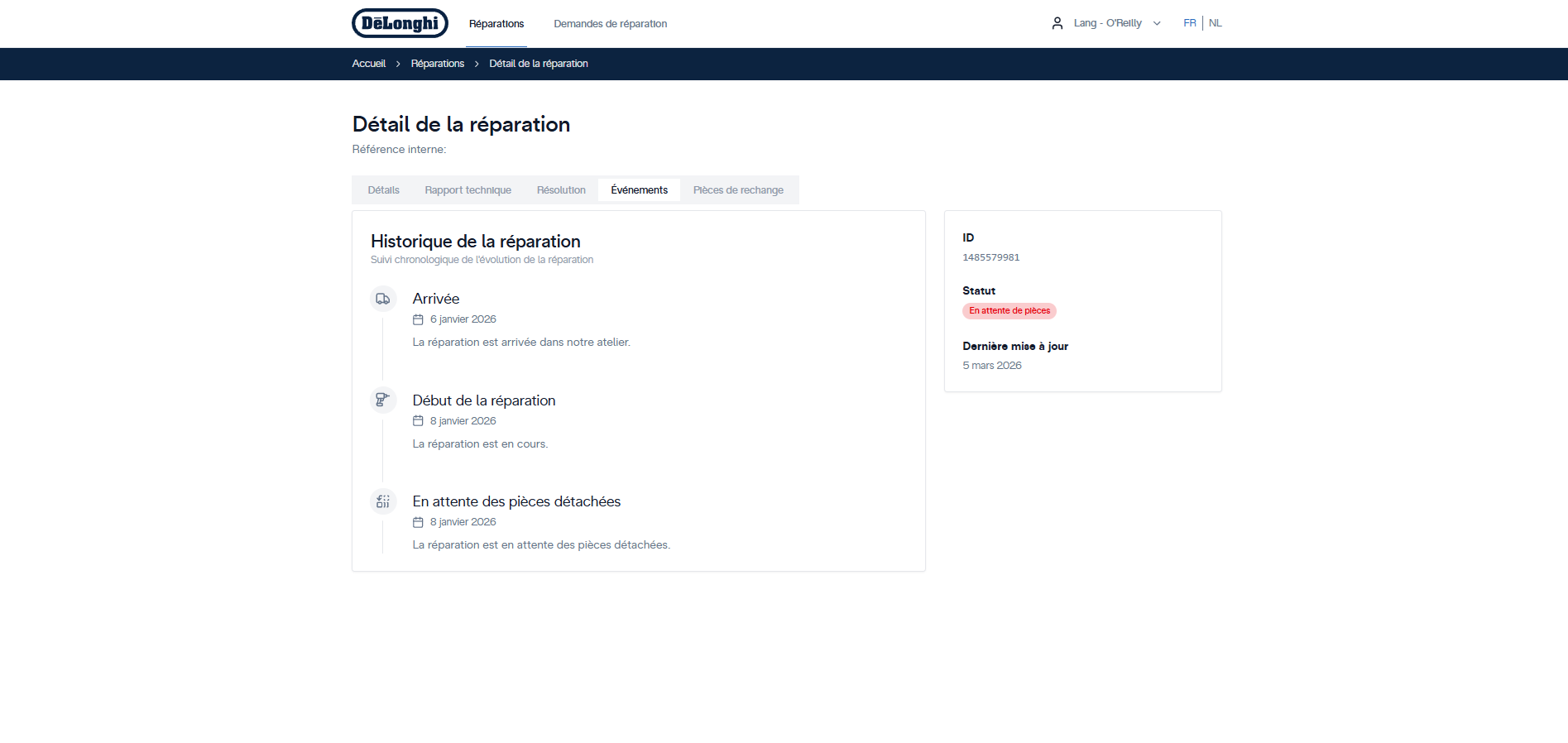Click the drill icon beside Début de la réparation

coord(382,400)
